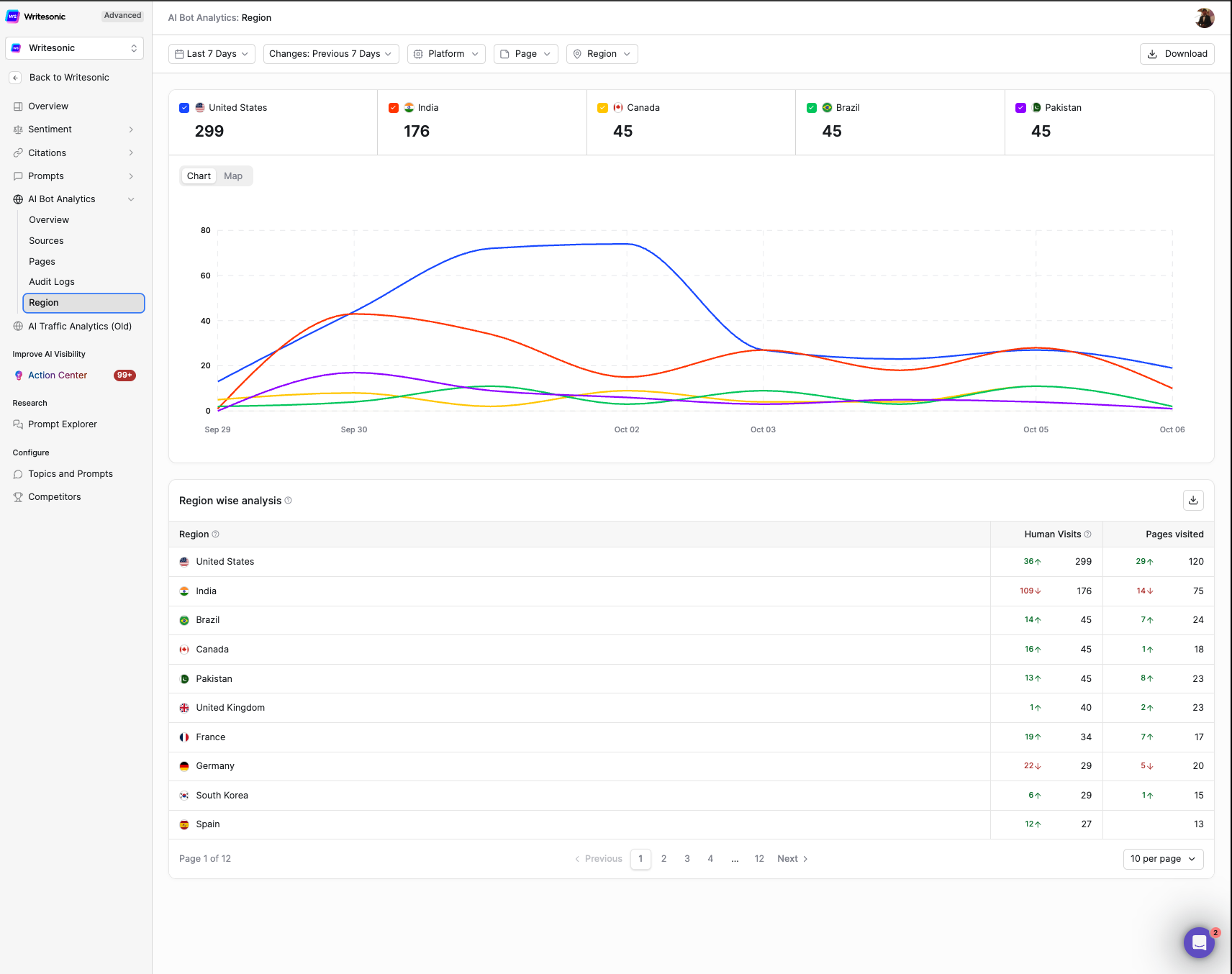This screenshot has width=1232, height=974.
Task: Click the Writesonic logo icon
Action: 13,17
